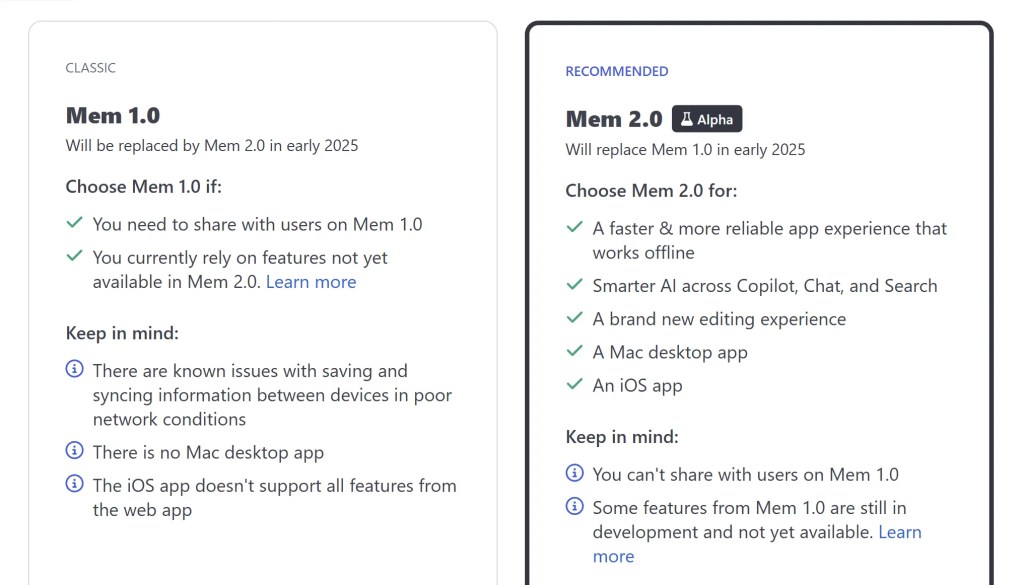1024x585 pixels.
Task: Open Learn more link in Mem 2.0 card
Action: pos(899,532)
